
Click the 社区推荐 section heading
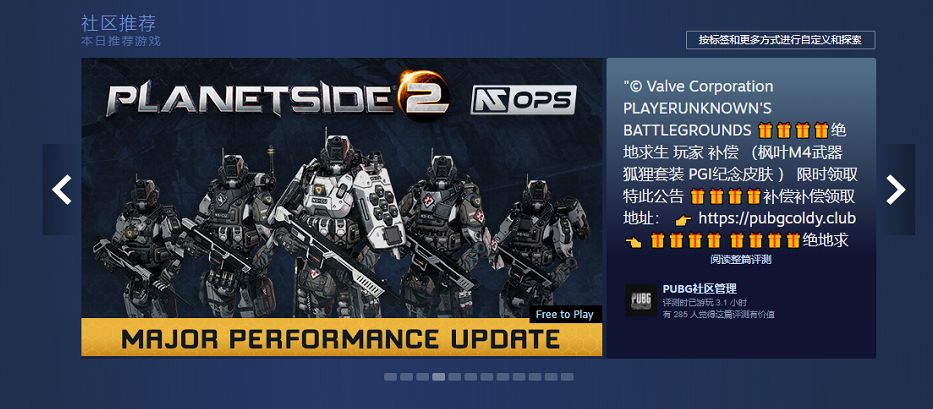(118, 24)
